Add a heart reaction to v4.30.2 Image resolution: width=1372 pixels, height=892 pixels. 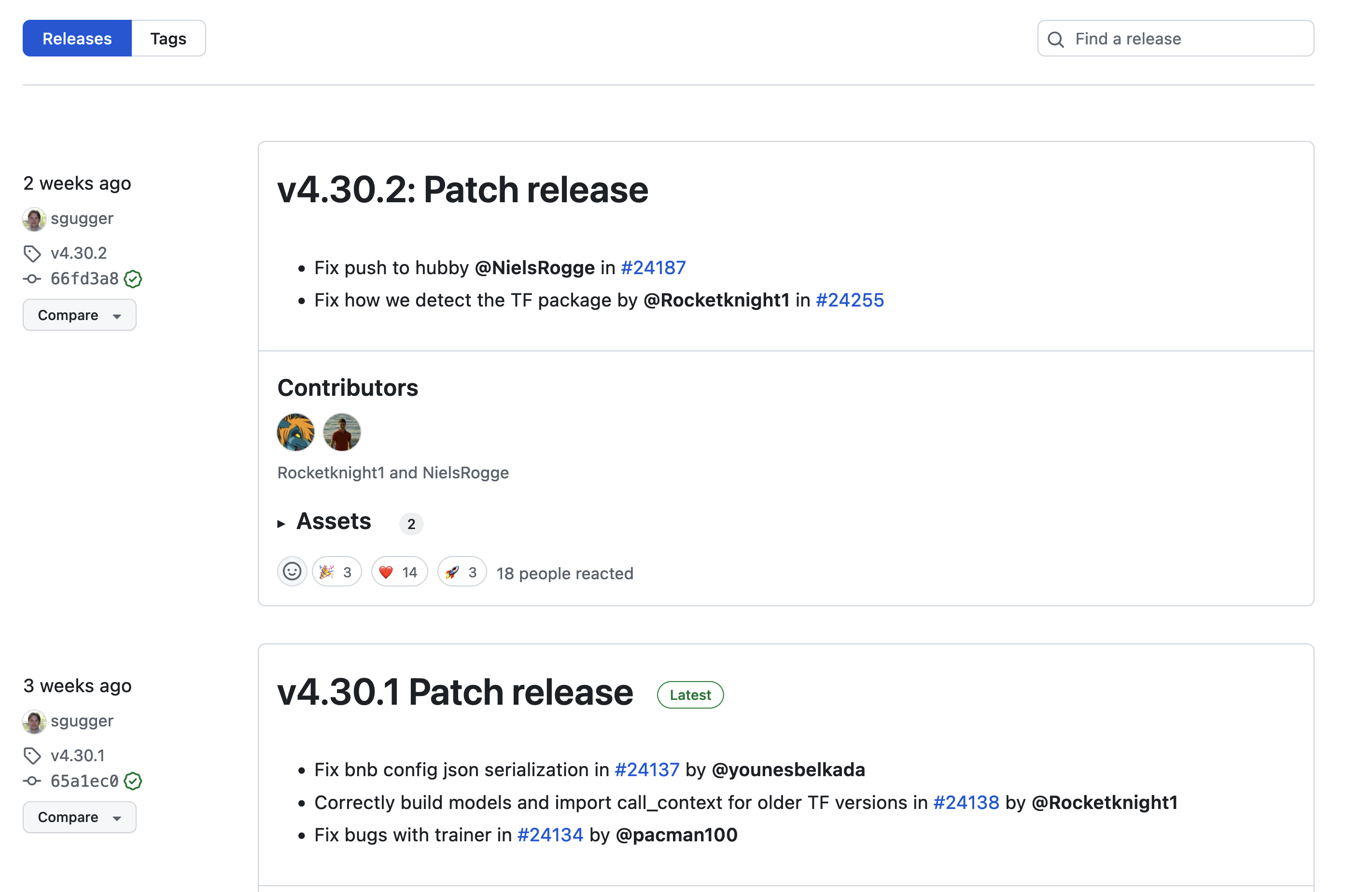click(399, 571)
